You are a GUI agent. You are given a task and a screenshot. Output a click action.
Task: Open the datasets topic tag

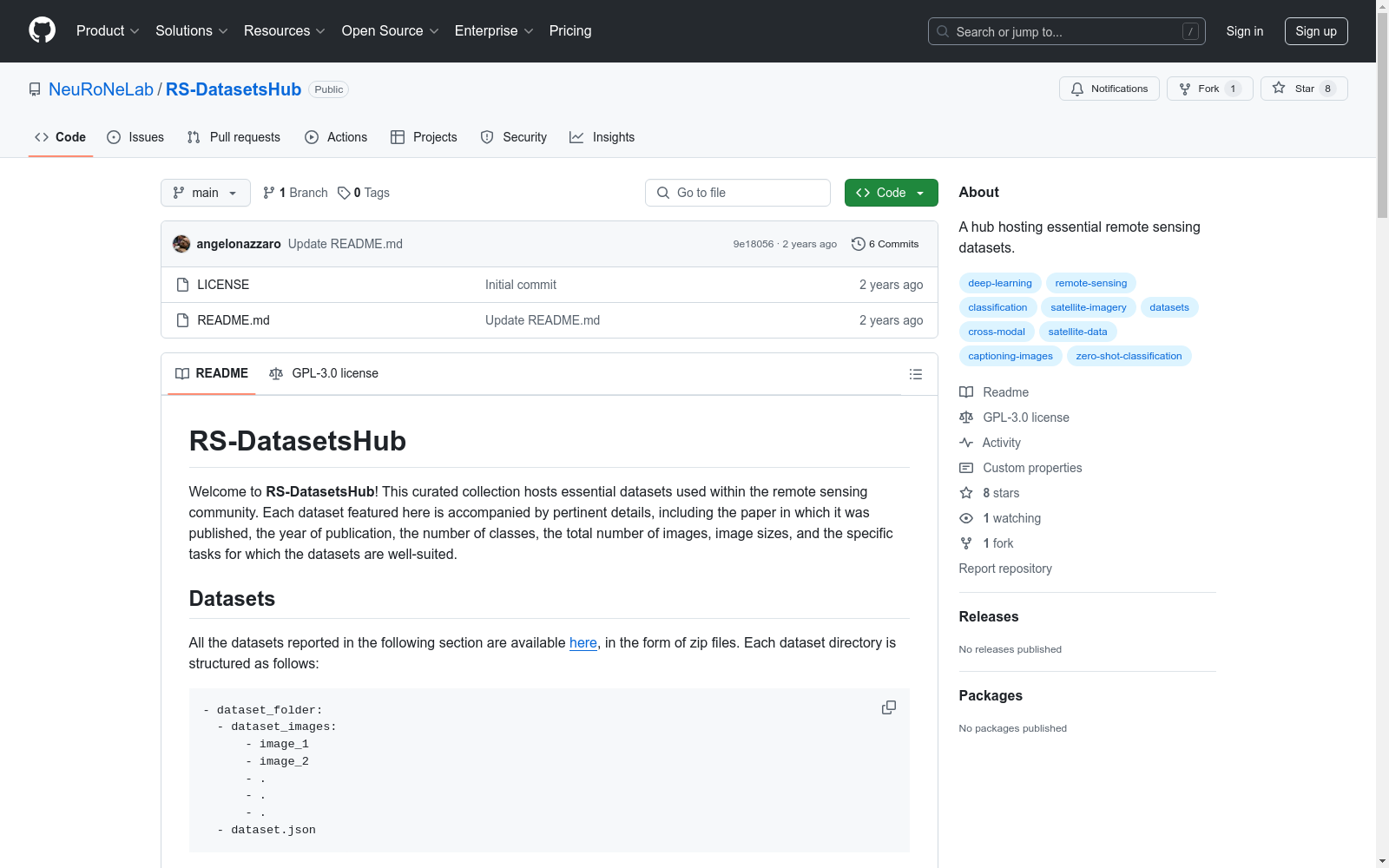(1169, 307)
